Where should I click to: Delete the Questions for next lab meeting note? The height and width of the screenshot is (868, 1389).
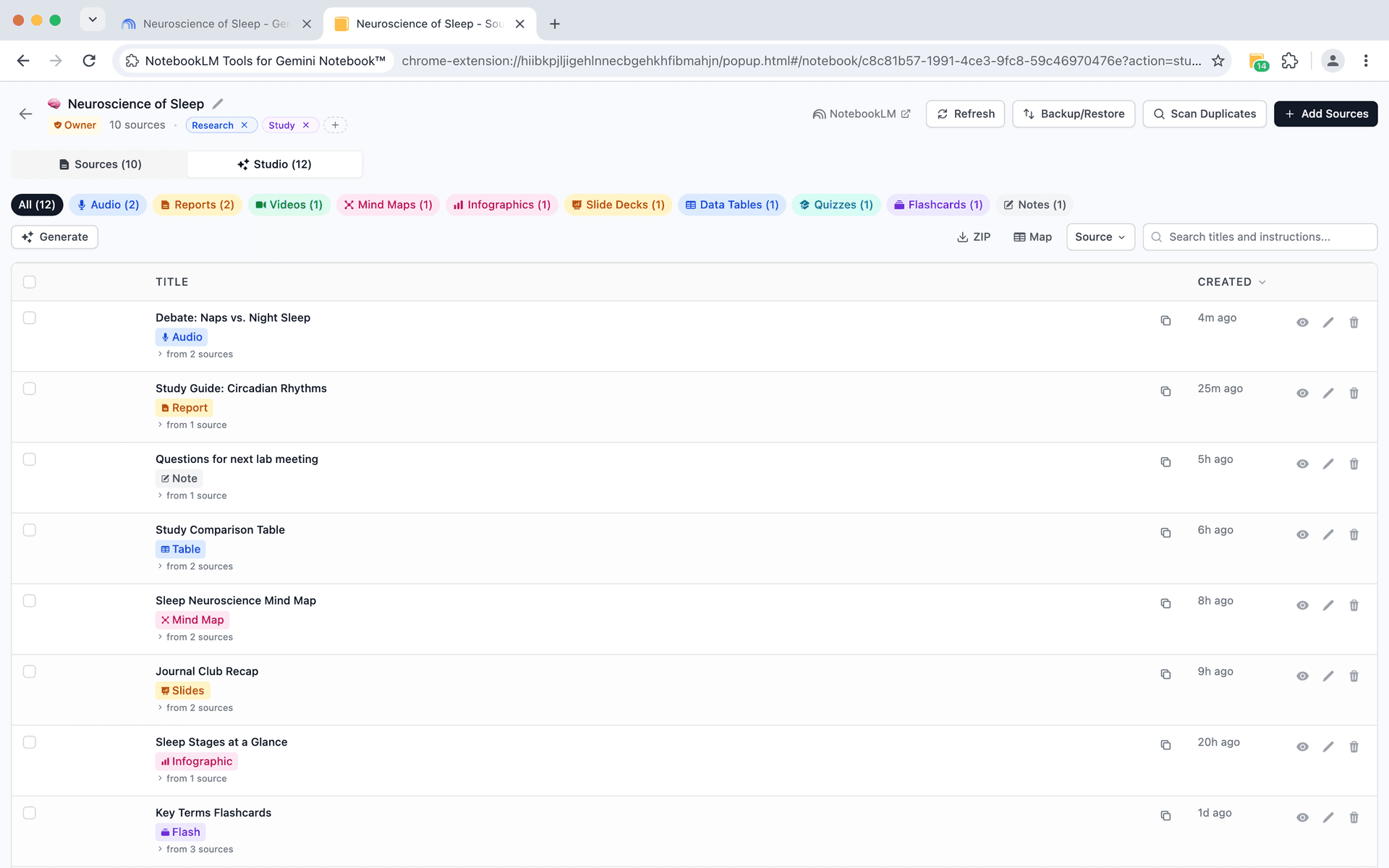click(x=1354, y=464)
